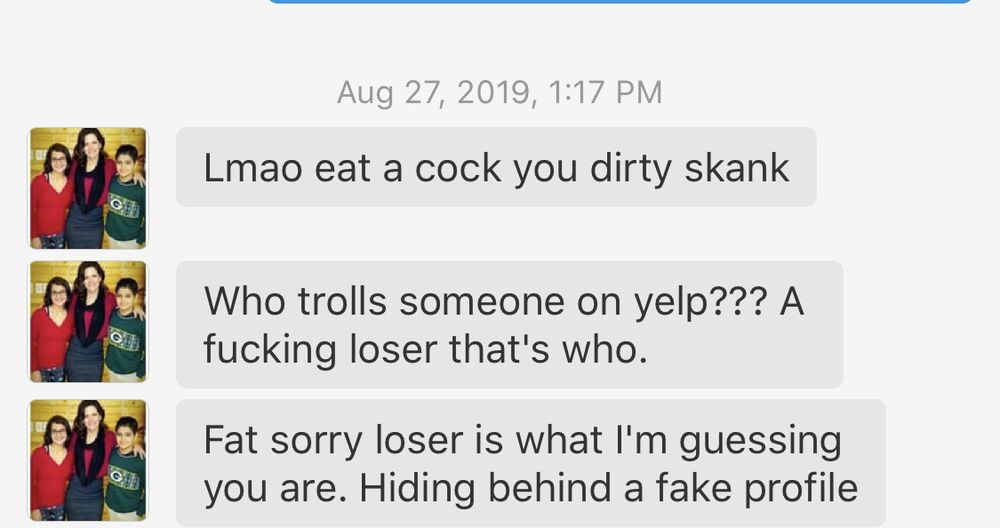The width and height of the screenshot is (1000, 528).
Task: Click the text "Hiding behind a fake profile"
Action: click(609, 487)
